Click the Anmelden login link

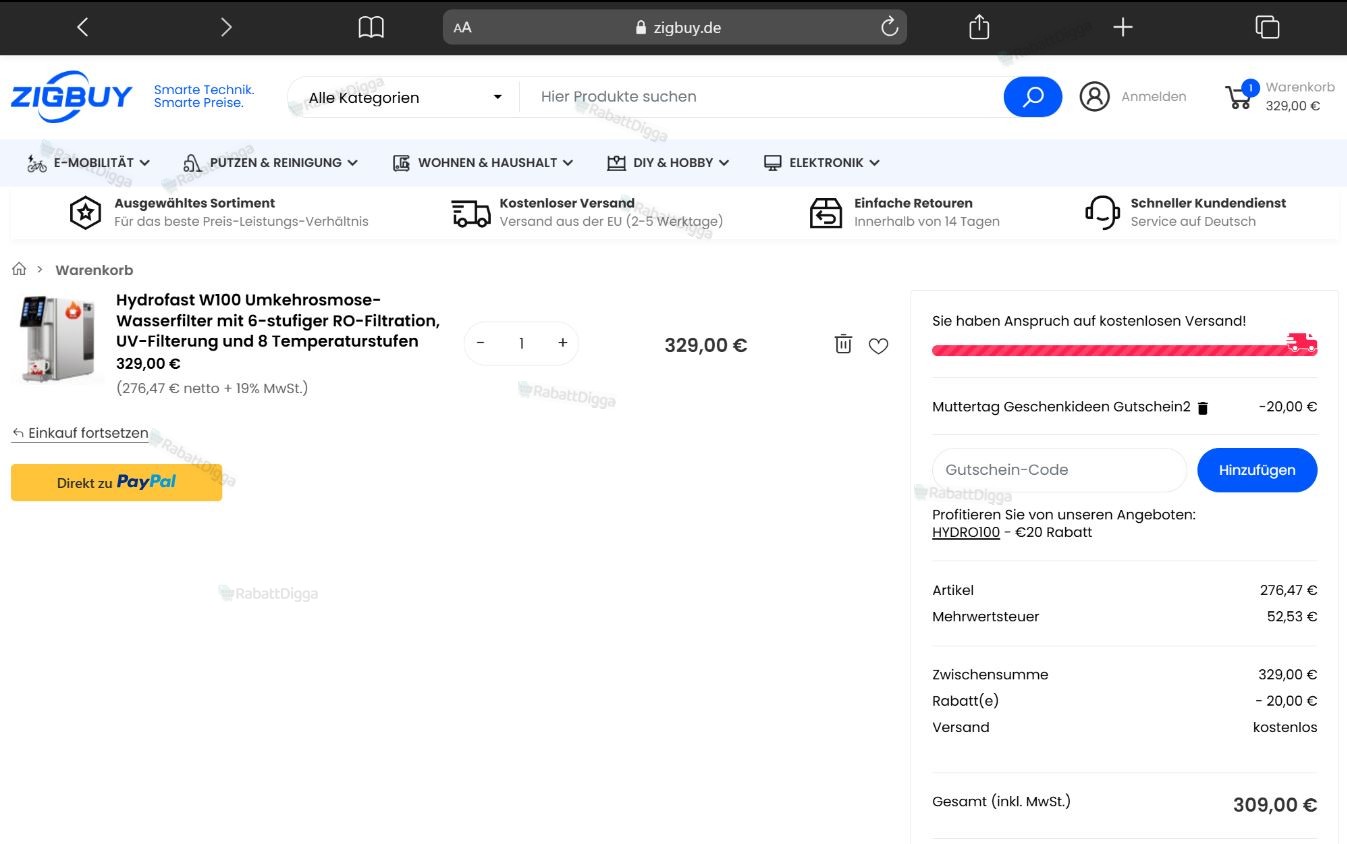[1154, 97]
